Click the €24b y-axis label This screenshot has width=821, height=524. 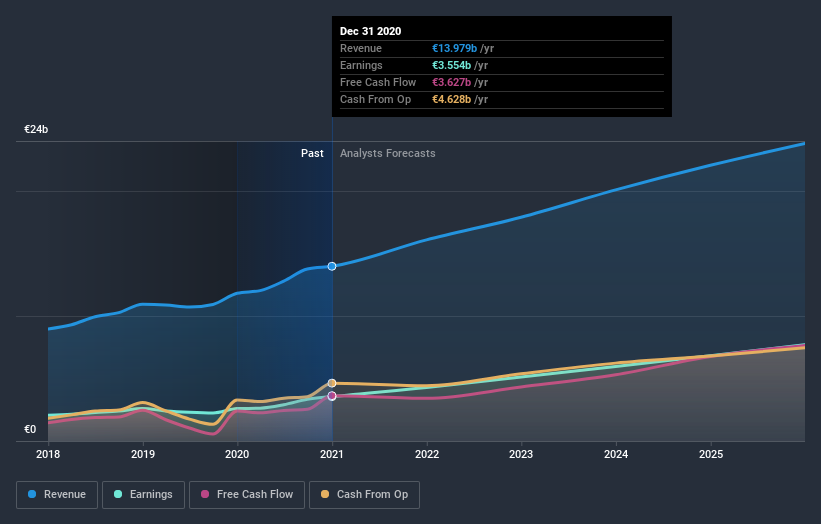36,129
